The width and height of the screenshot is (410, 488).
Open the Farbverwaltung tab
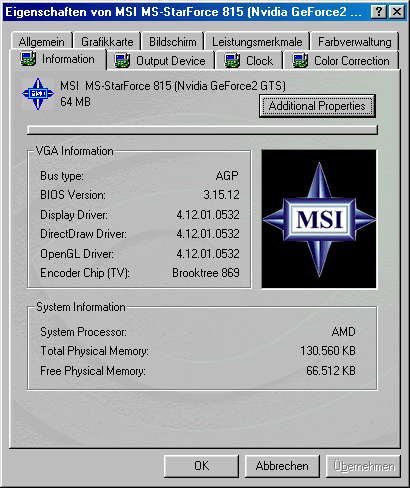pos(355,42)
